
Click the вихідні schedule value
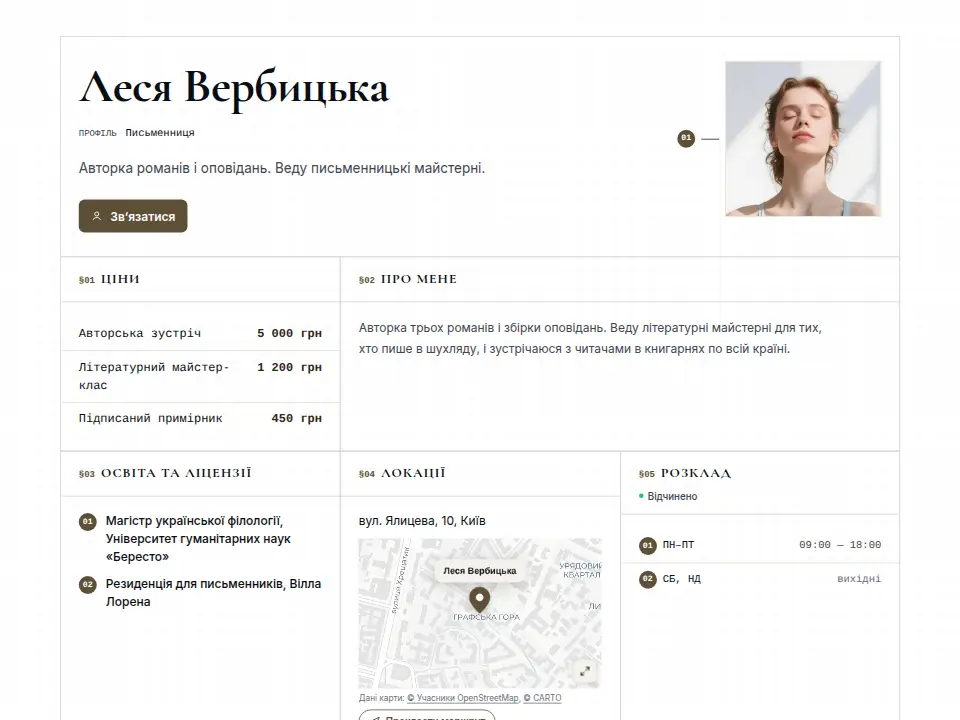(859, 579)
